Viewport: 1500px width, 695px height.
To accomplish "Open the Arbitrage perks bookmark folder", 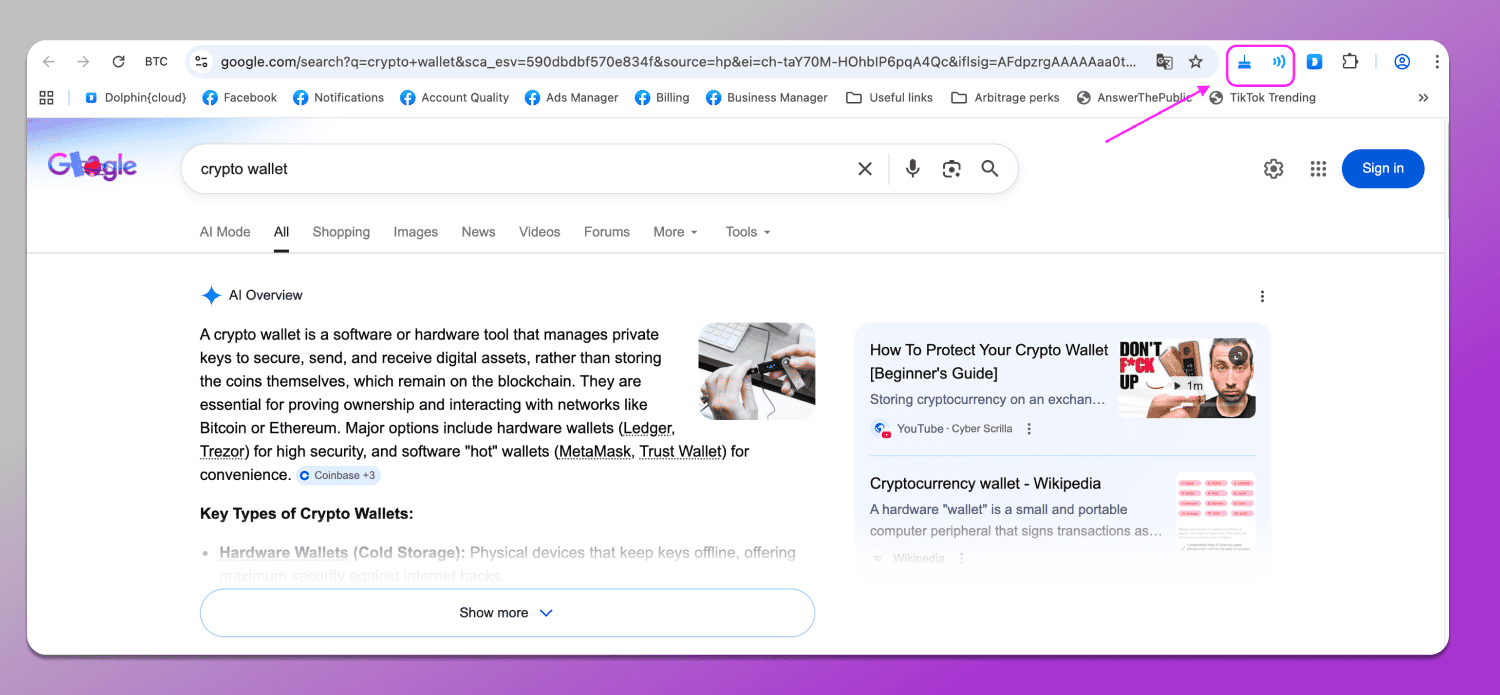I will coord(1005,97).
